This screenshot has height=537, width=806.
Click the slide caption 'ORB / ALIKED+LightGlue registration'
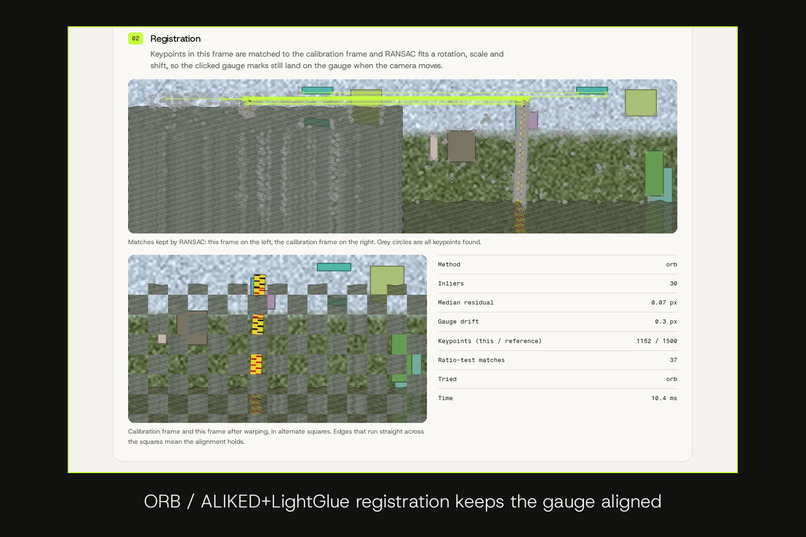[x=402, y=502]
